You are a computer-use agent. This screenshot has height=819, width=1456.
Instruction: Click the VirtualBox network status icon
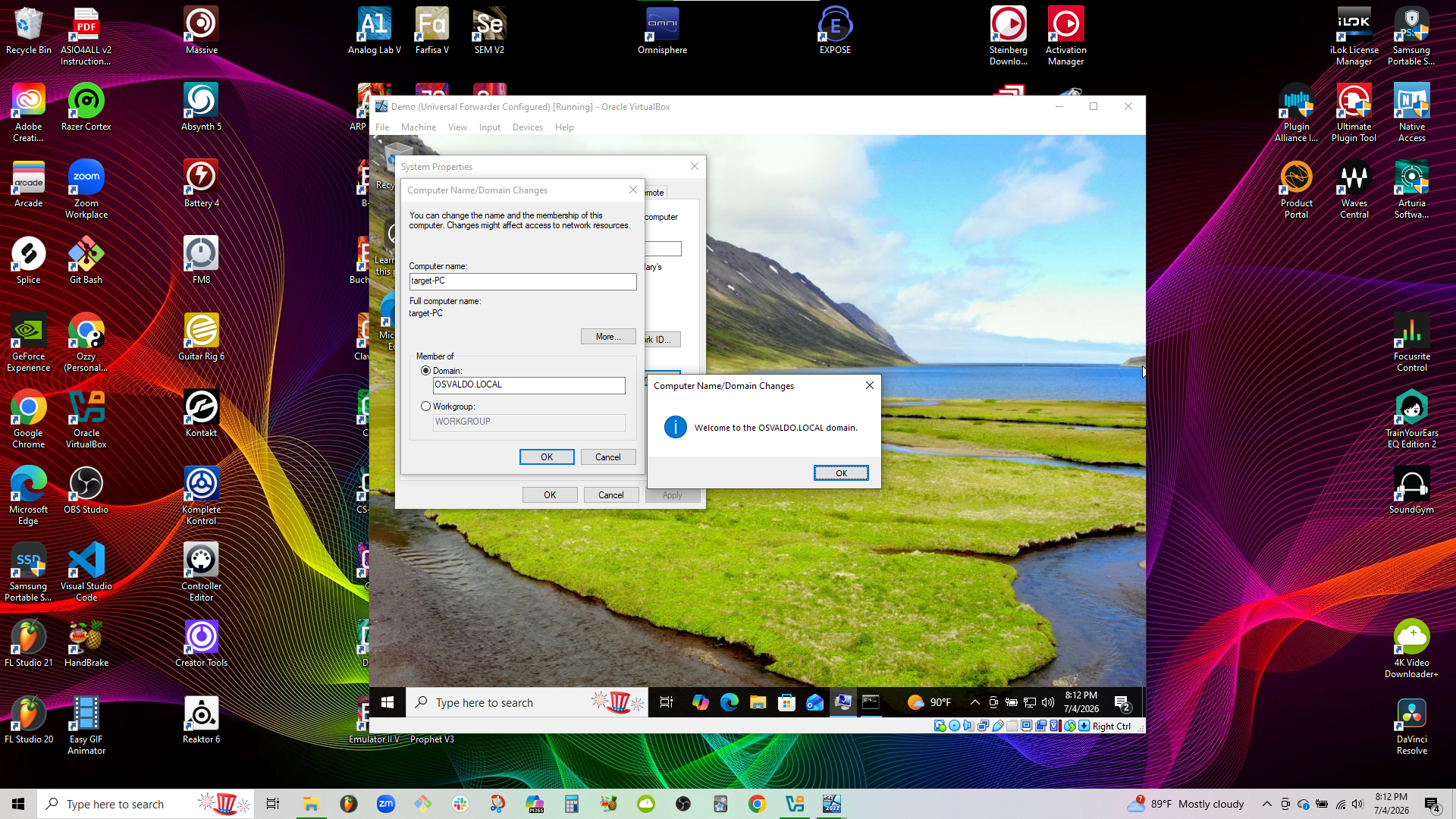point(983,726)
